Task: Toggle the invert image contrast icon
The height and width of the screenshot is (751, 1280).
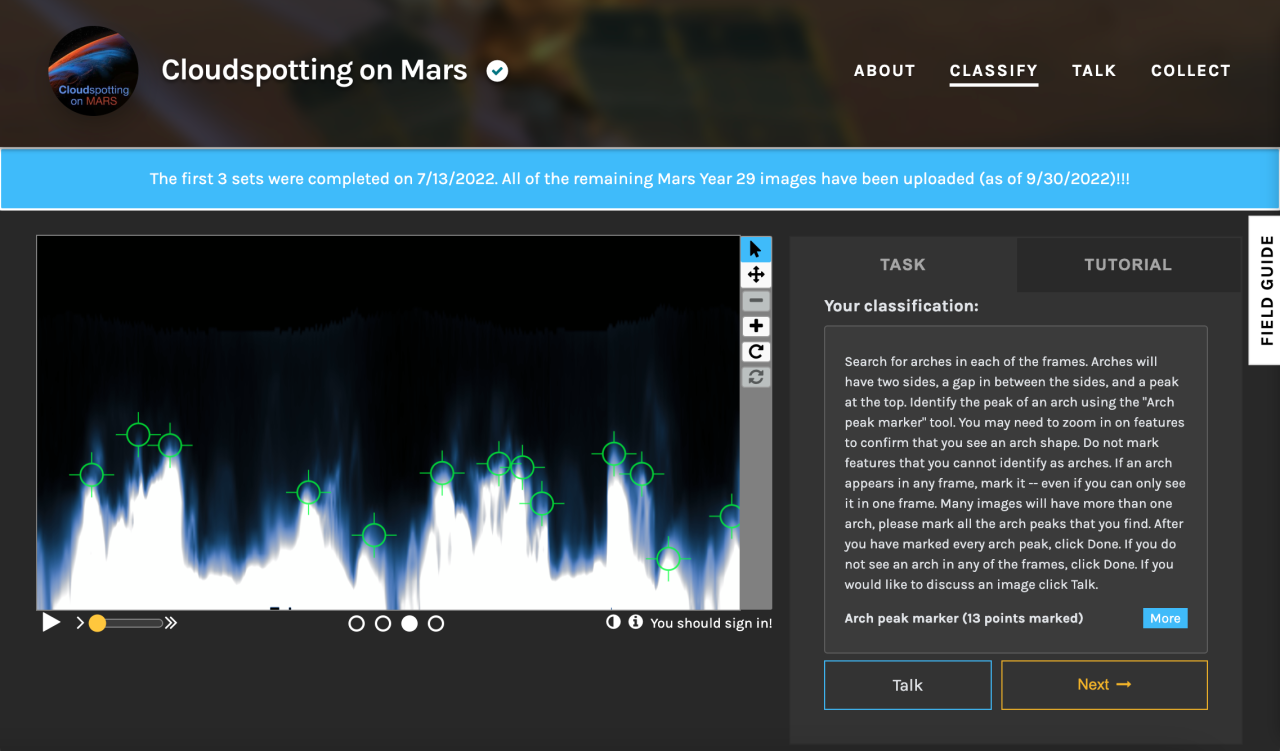Action: coord(613,622)
